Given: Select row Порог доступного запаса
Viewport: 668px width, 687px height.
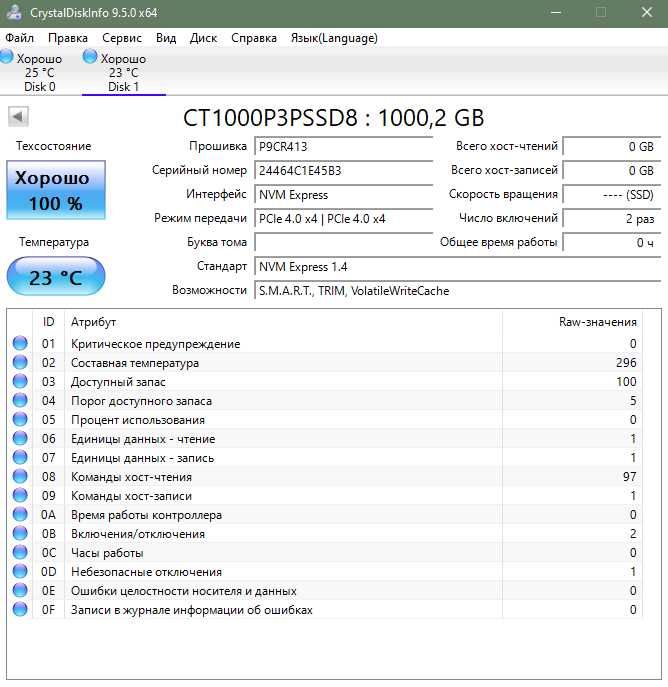Looking at the screenshot, I should click(325, 400).
